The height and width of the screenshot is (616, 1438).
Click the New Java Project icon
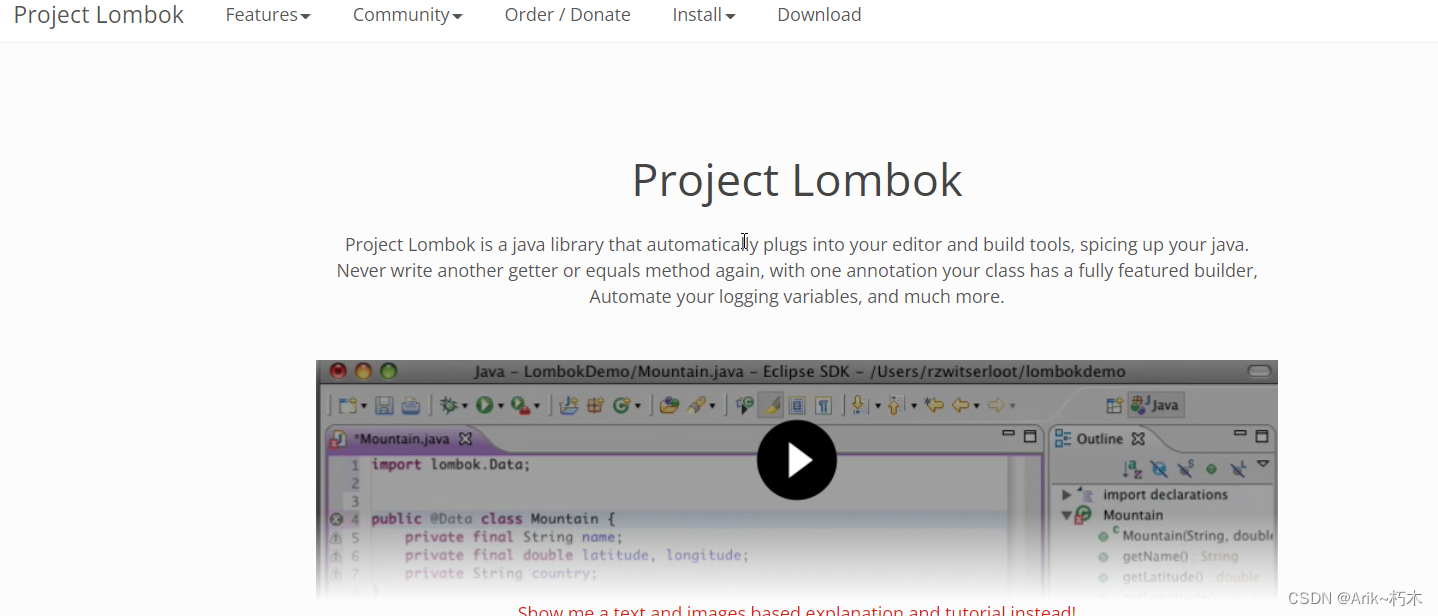[569, 405]
